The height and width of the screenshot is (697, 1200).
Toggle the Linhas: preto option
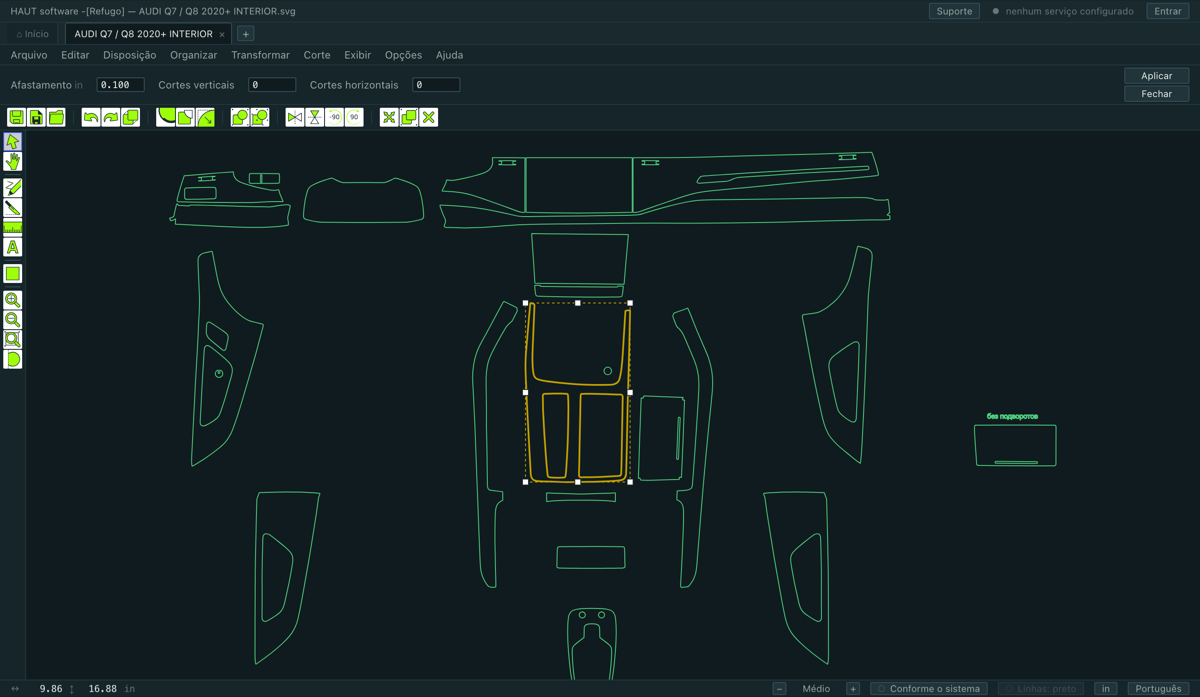1041,689
